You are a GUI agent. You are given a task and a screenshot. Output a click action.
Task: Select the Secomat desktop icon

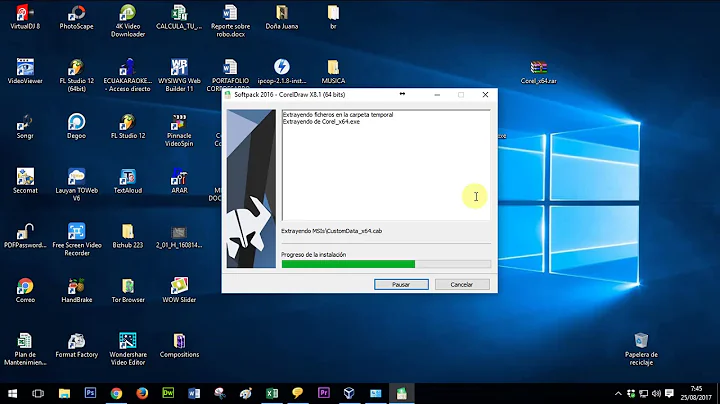pyautogui.click(x=25, y=181)
